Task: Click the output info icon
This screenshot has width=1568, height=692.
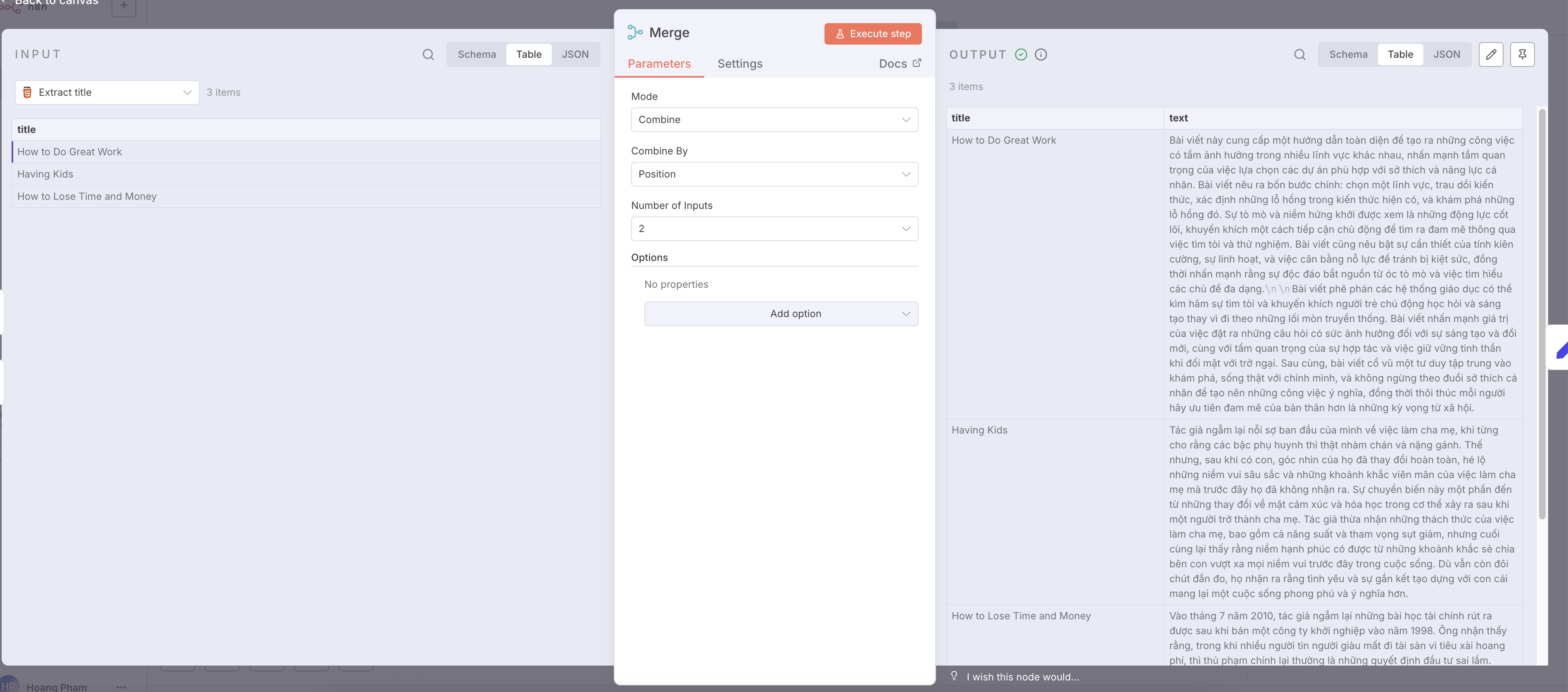Action: point(1041,55)
